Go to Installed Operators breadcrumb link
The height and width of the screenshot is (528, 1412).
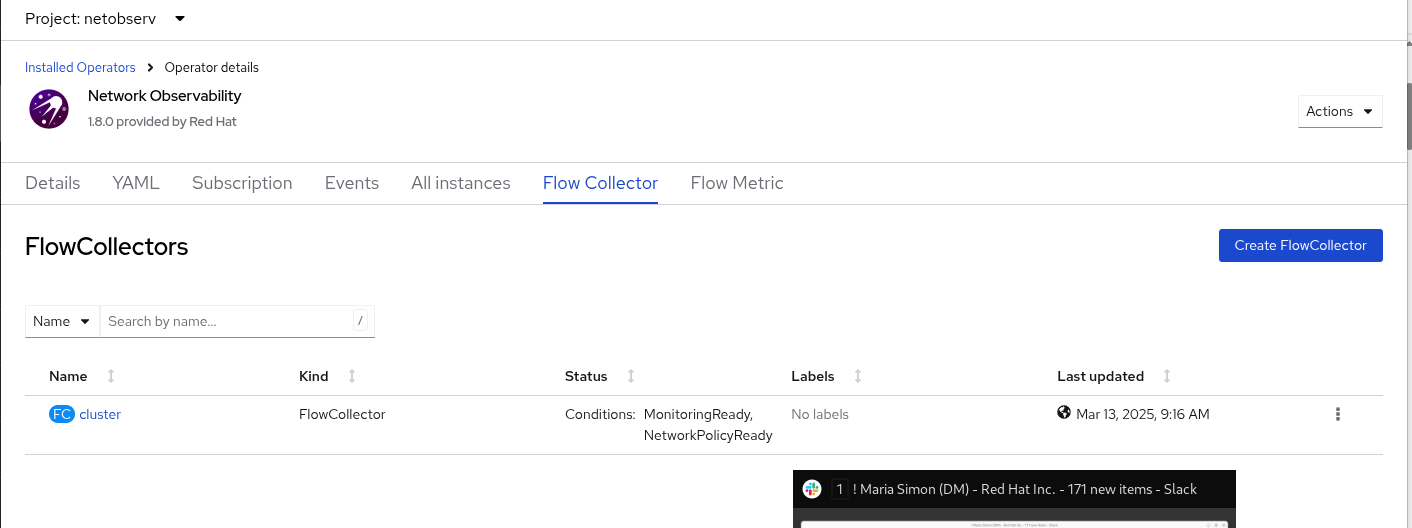[80, 67]
